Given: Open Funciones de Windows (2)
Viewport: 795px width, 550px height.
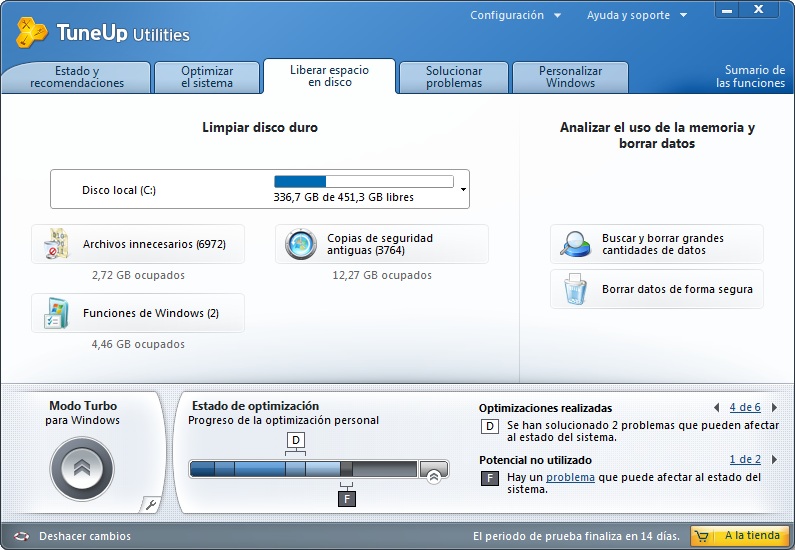Looking at the screenshot, I should click(x=138, y=313).
